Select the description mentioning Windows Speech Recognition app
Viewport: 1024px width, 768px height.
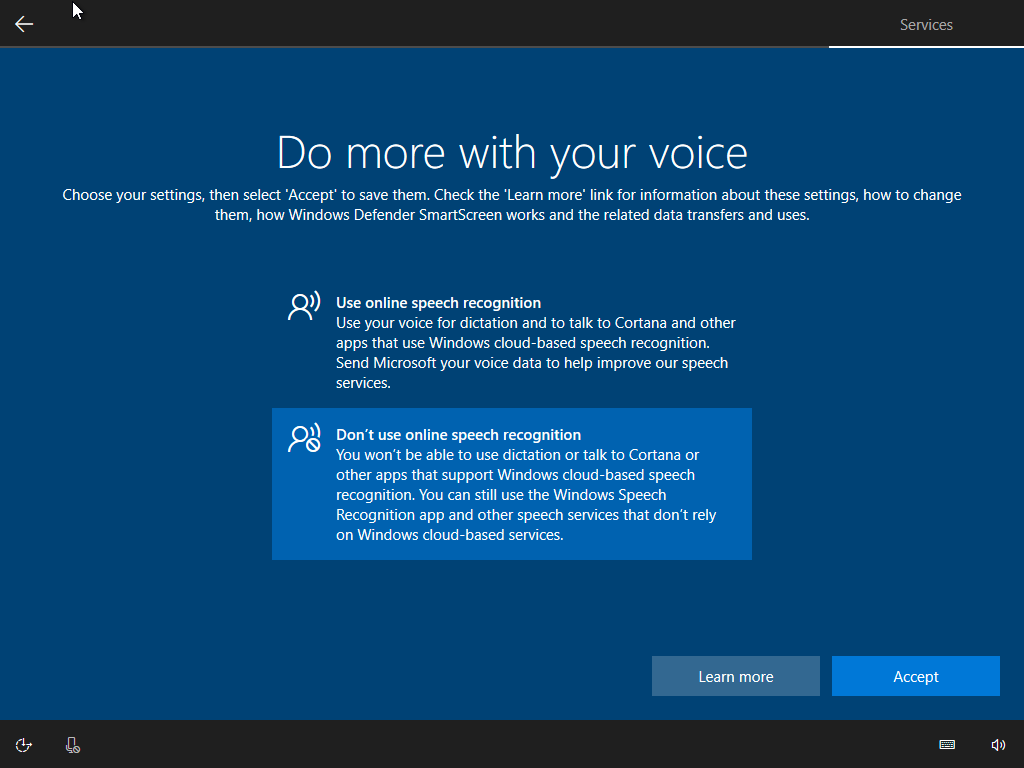526,495
